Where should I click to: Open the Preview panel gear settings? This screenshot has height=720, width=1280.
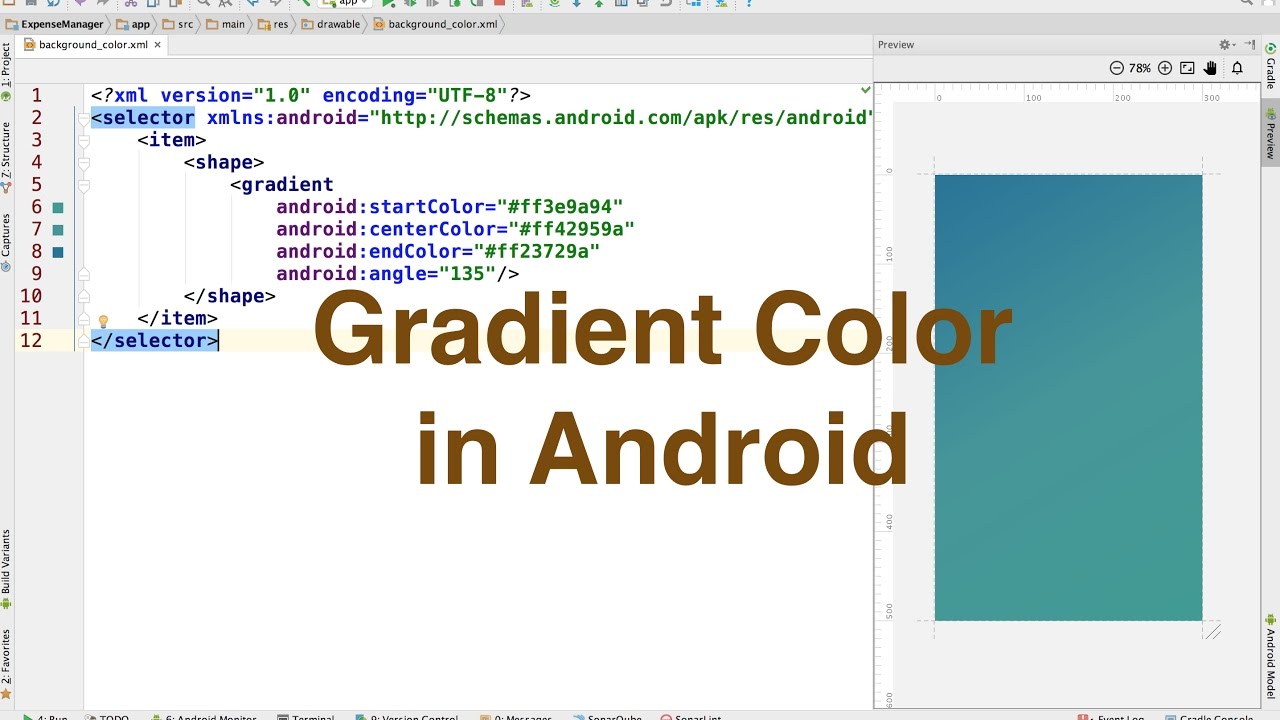coord(1225,44)
